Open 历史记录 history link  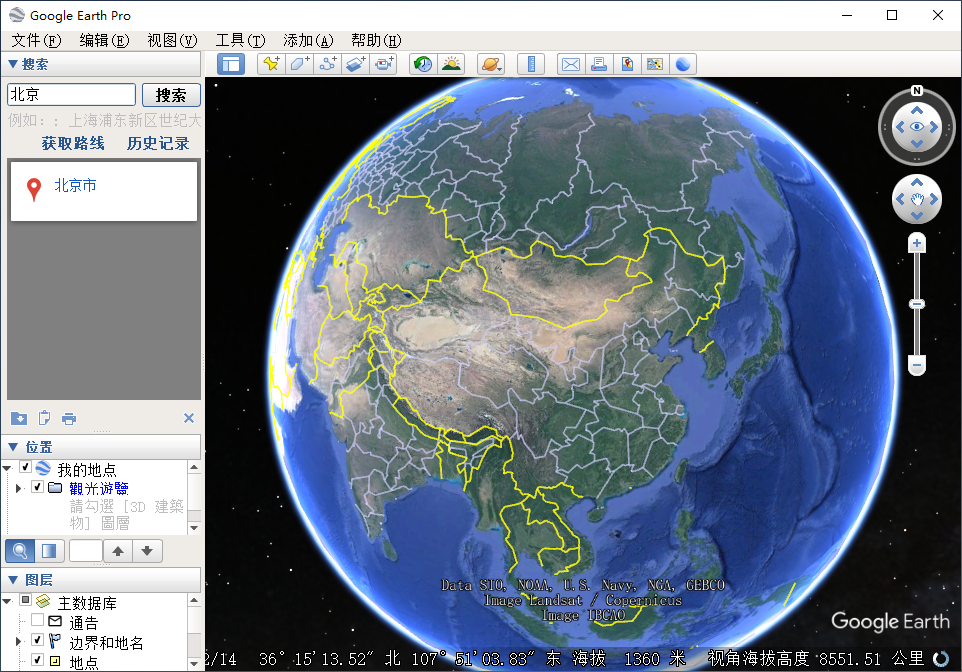158,144
